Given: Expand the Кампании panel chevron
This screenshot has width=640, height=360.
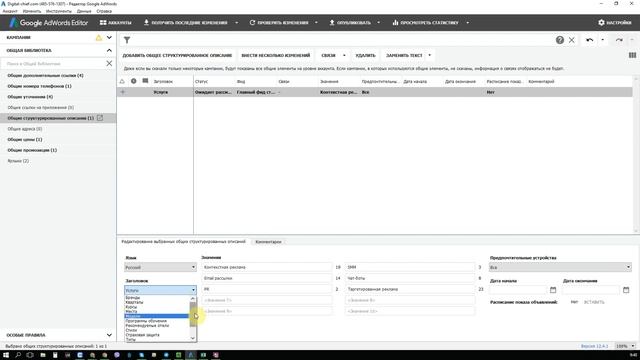Looking at the screenshot, I should (109, 38).
